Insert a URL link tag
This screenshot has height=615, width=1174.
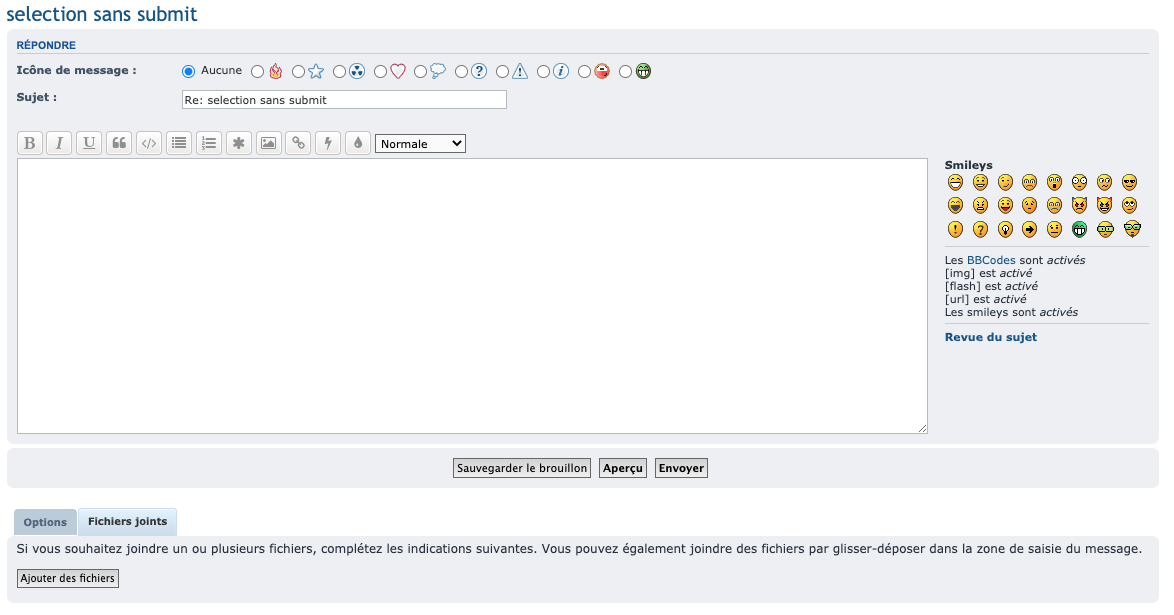[x=298, y=143]
